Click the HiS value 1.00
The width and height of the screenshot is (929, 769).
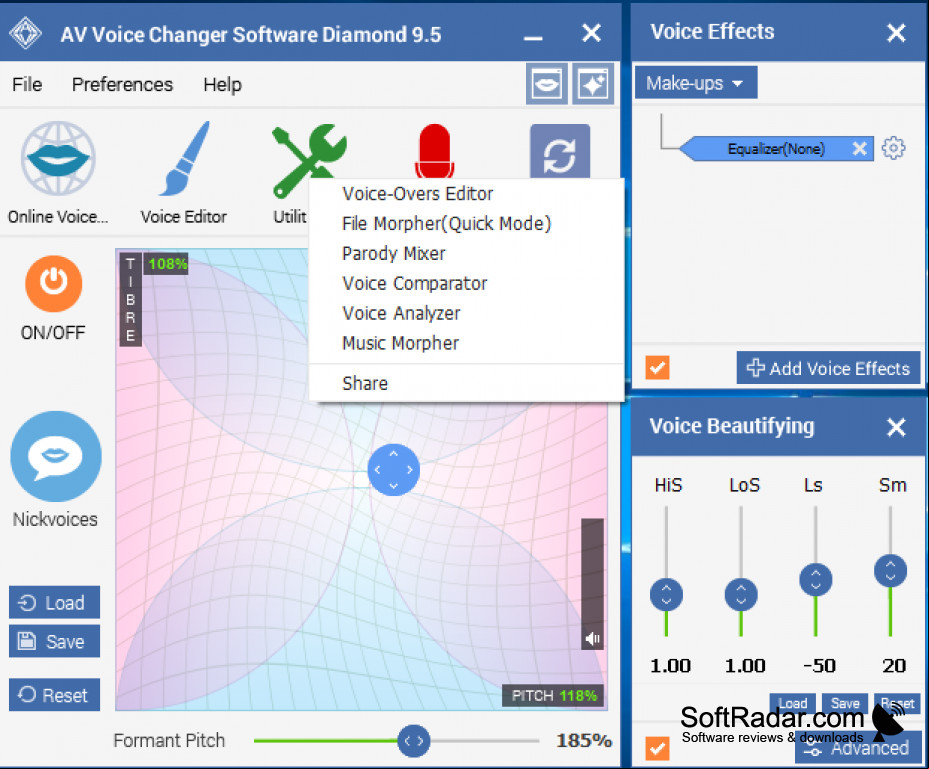click(x=670, y=666)
